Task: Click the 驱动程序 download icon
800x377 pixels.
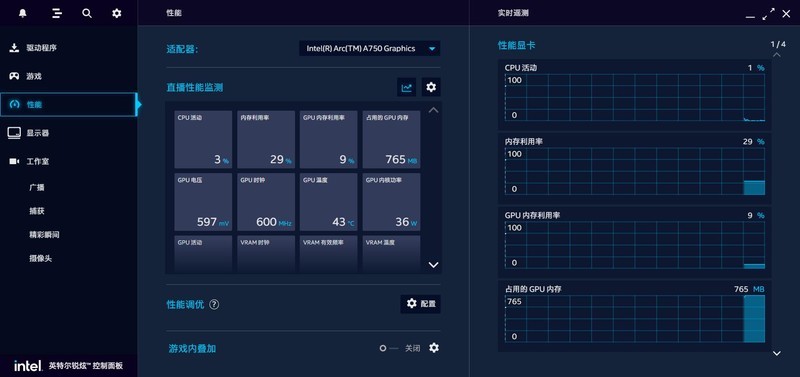Action: (14, 48)
